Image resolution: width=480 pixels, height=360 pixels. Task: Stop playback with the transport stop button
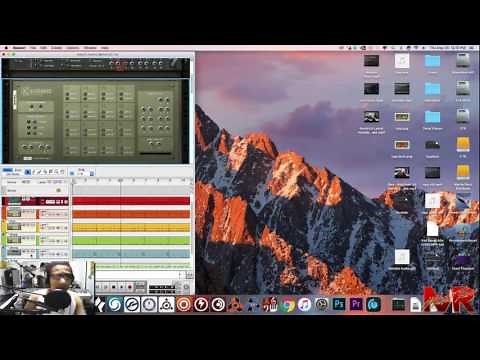(114, 287)
